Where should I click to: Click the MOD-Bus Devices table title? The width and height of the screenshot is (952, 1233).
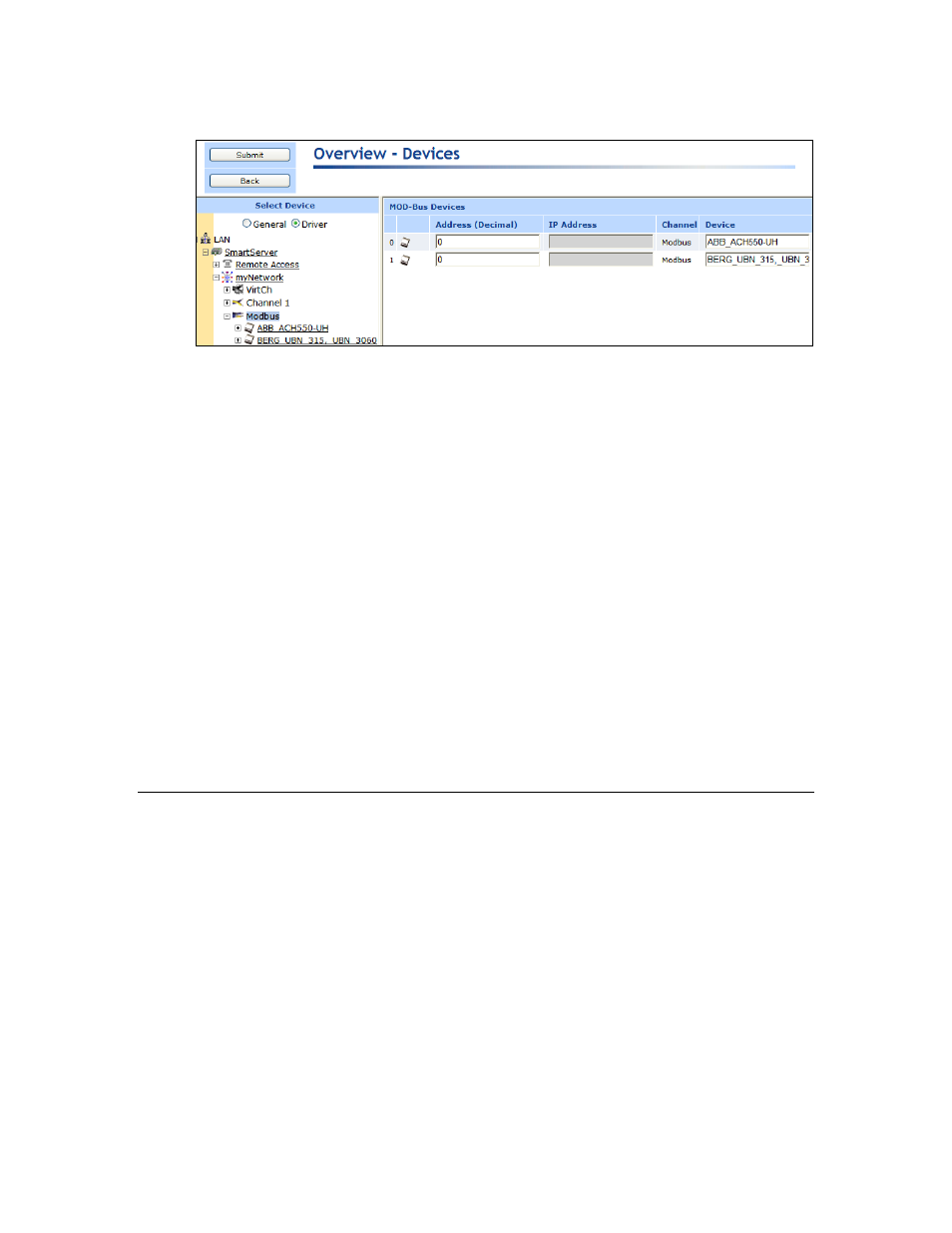tap(426, 207)
